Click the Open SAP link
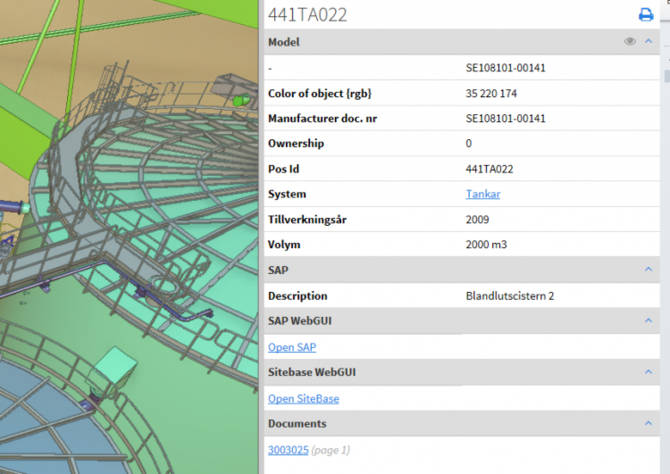This screenshot has height=474, width=670. click(x=292, y=347)
